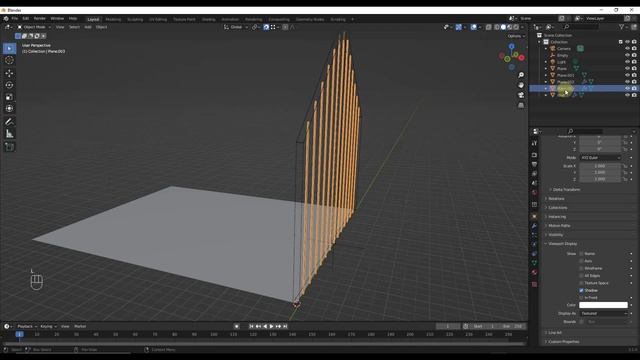640x360 pixels.
Task: Enable the In Front checkbox
Action: coord(581,298)
